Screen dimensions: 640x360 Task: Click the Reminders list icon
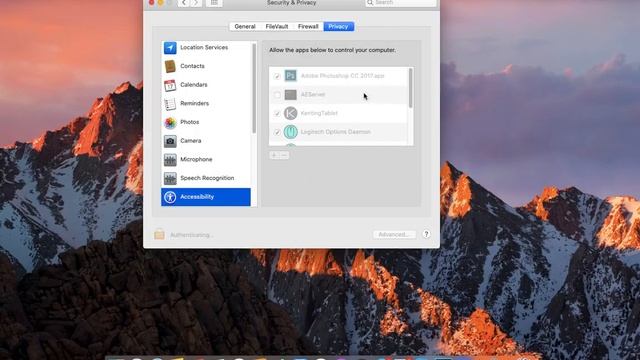click(x=170, y=104)
